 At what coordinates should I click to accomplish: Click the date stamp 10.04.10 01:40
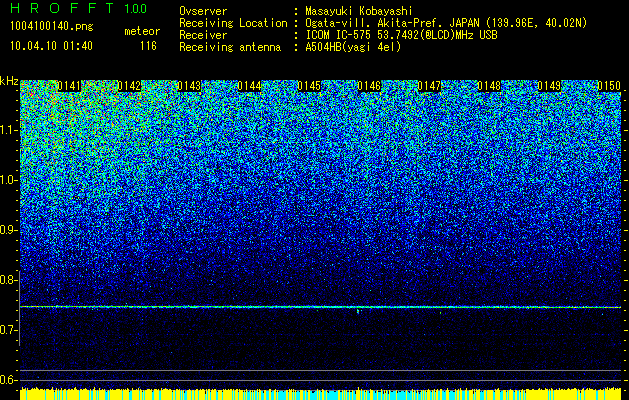pyautogui.click(x=51, y=46)
